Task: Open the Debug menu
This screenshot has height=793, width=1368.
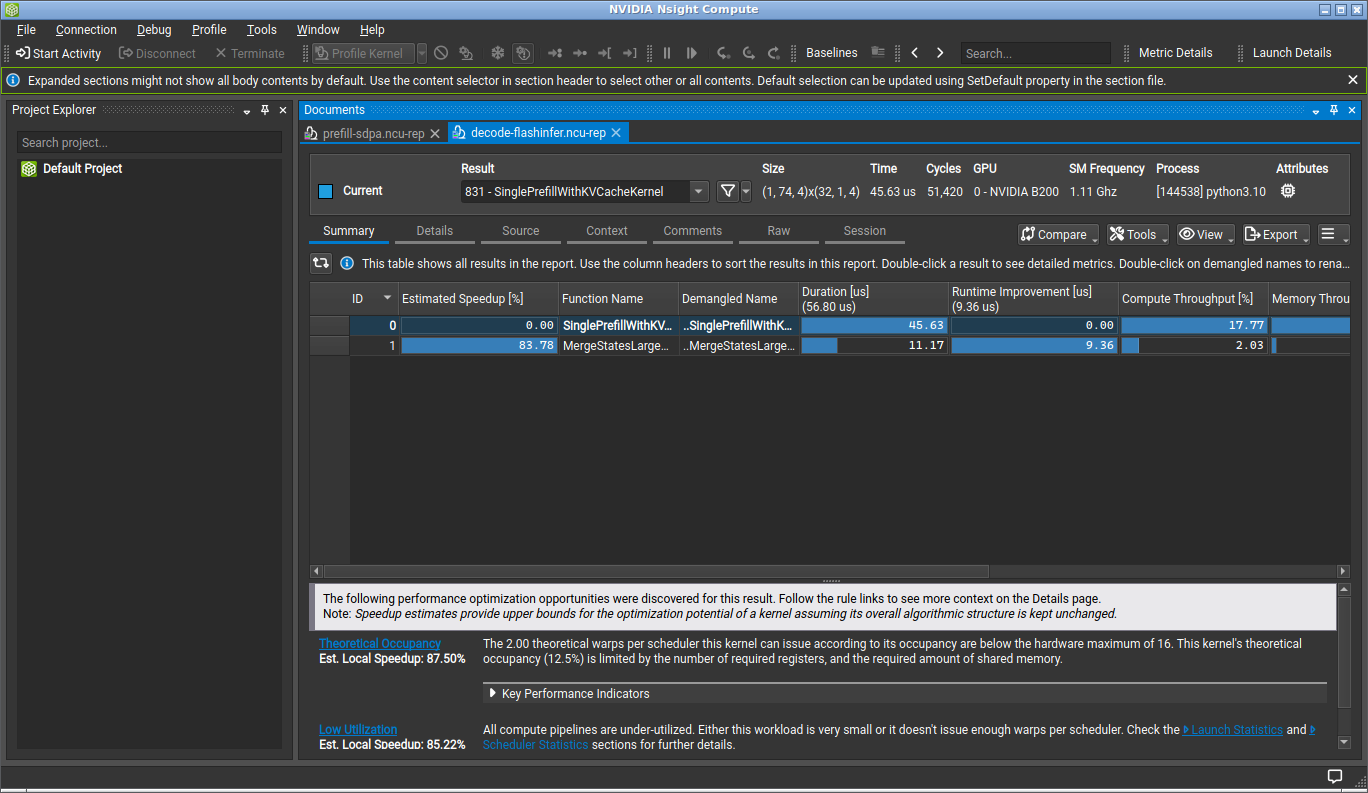Action: coord(154,30)
